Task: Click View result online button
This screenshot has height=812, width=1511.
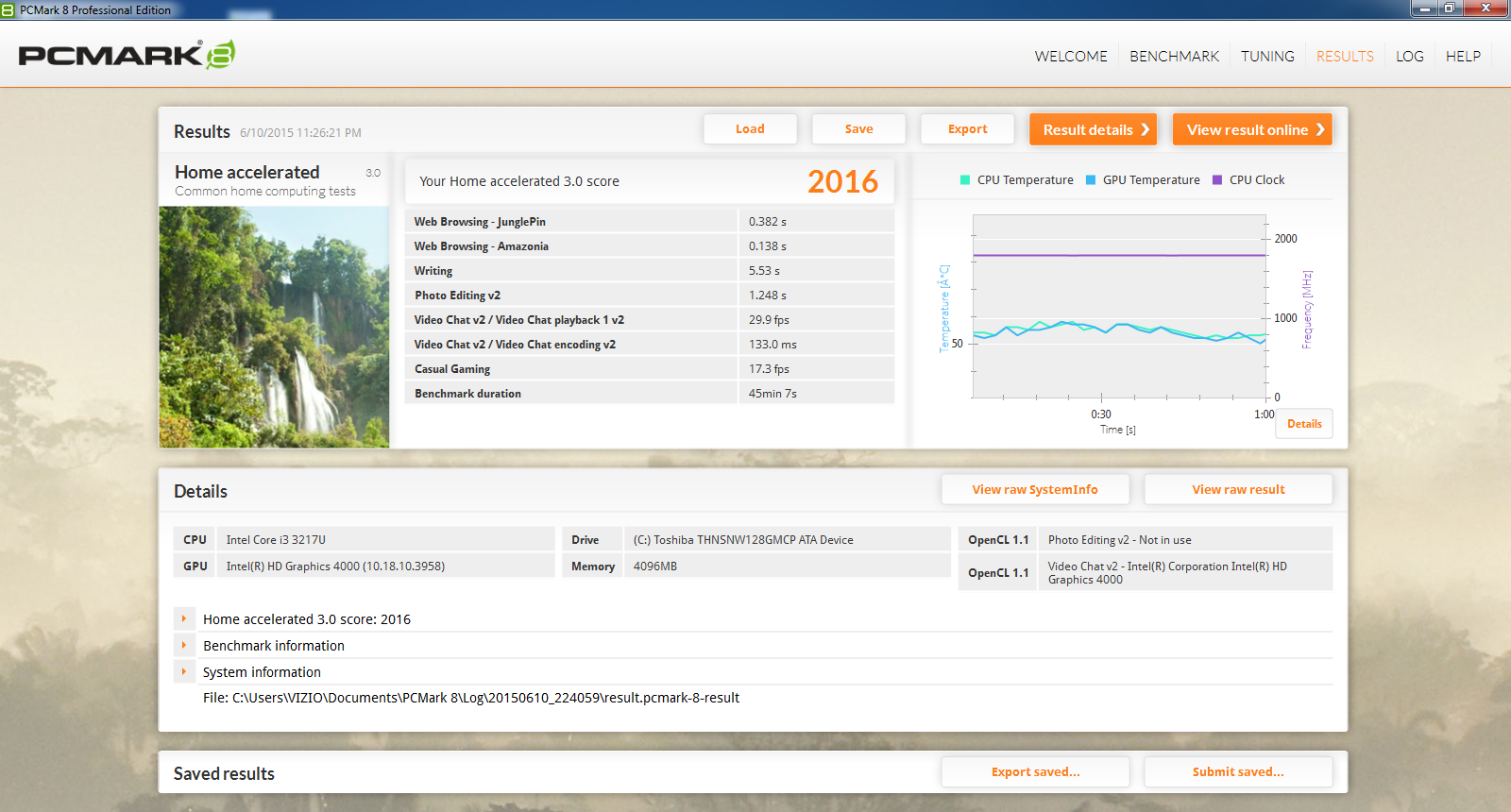Action: pos(1252,129)
